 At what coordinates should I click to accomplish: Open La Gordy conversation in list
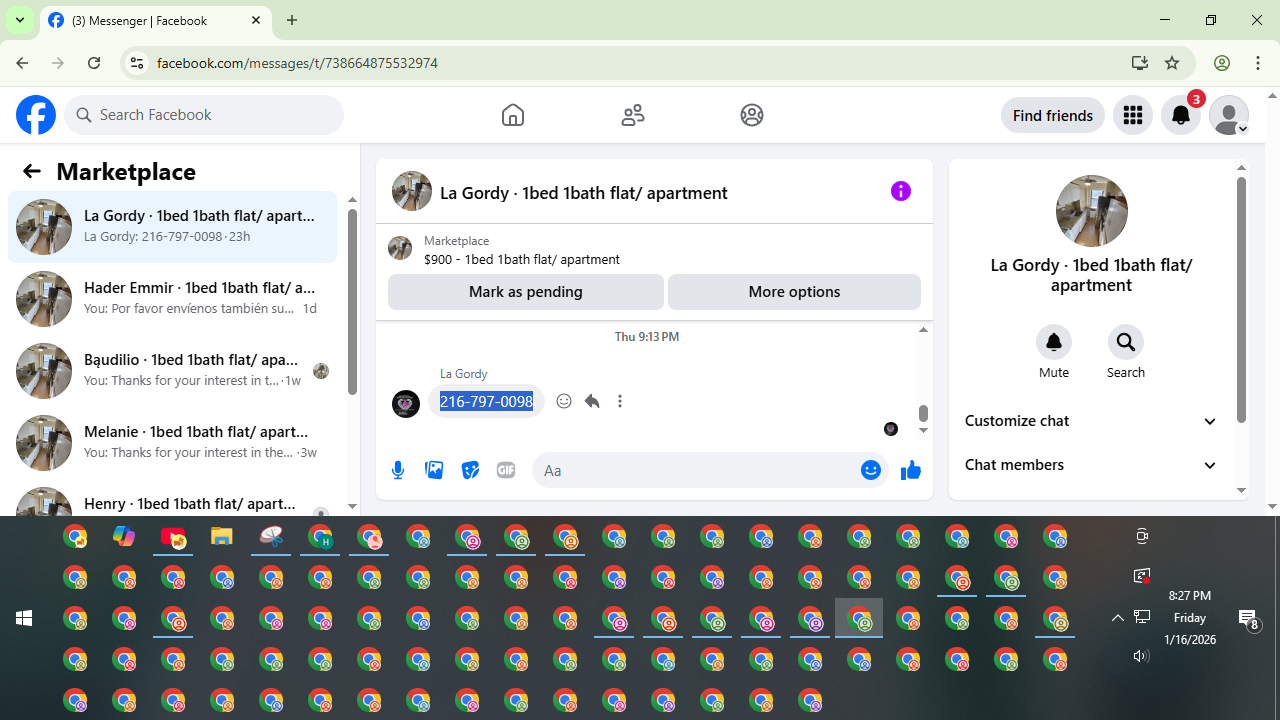173,227
